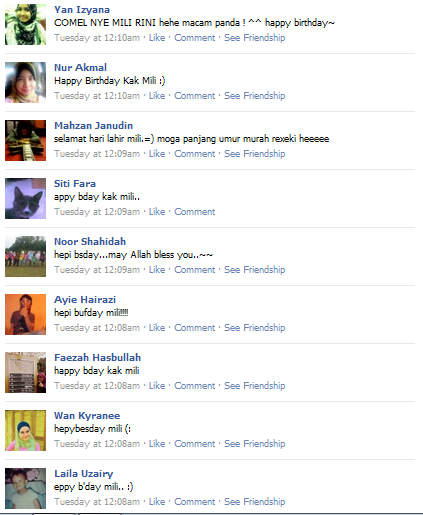Click Faezah Hasbullah's profile thumbnail
The height and width of the screenshot is (515, 423).
click(x=25, y=372)
